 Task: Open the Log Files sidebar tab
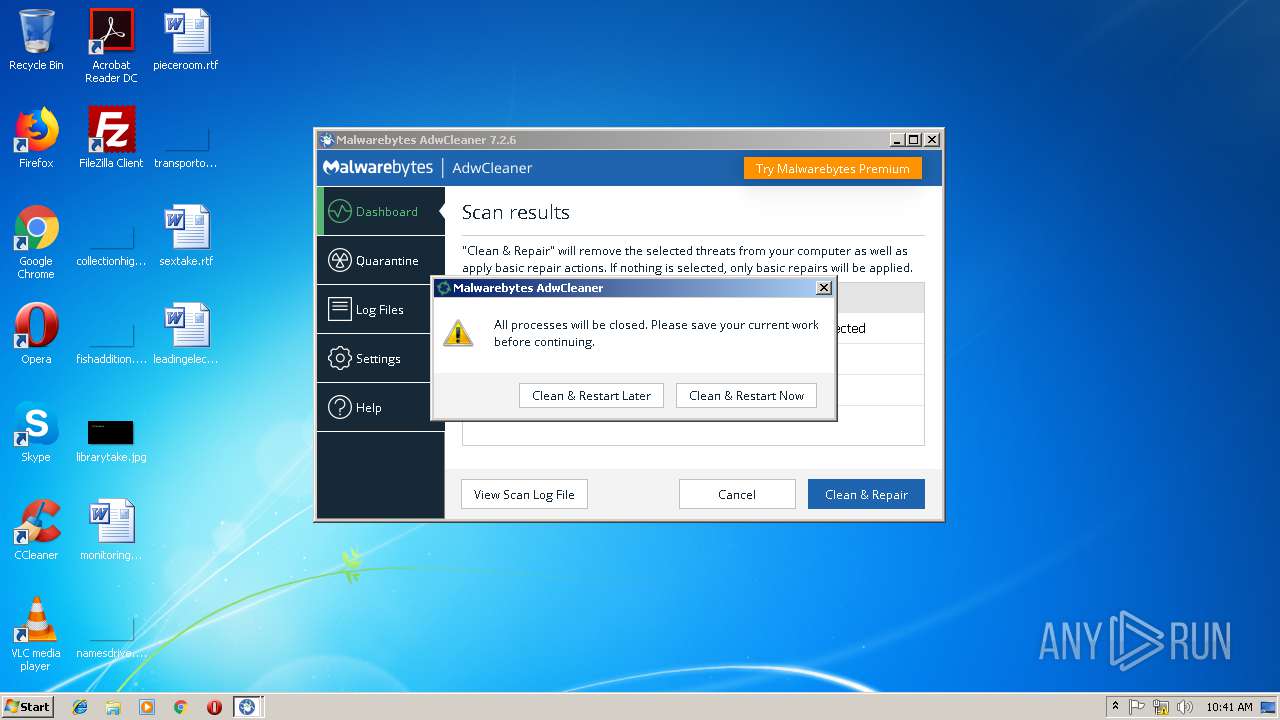[381, 309]
